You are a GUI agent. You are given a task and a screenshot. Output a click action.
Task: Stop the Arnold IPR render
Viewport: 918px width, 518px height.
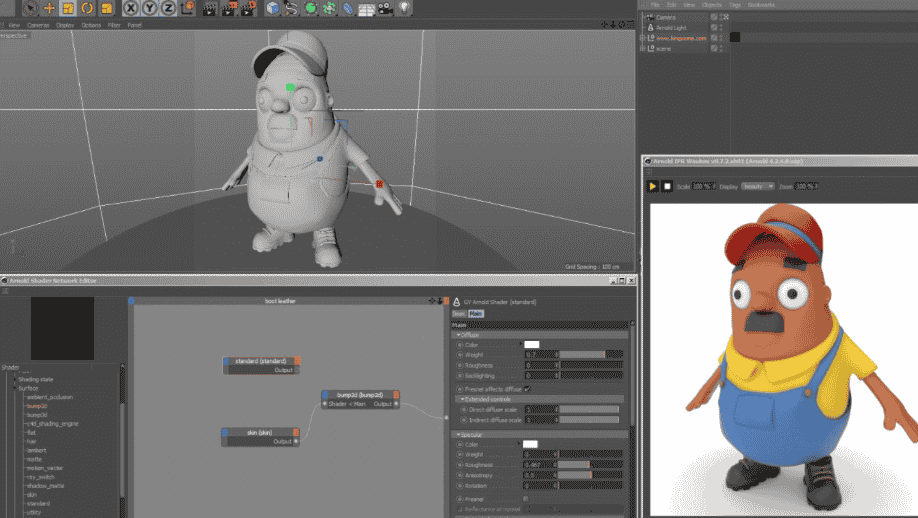pyautogui.click(x=667, y=186)
